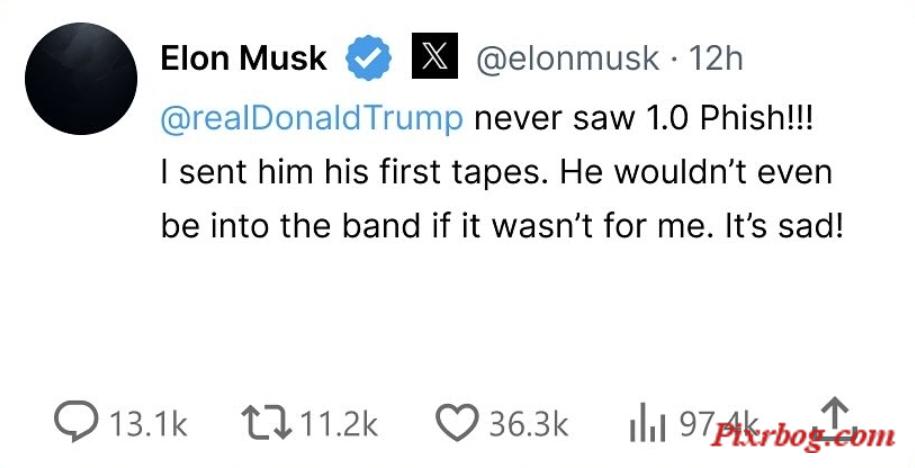The width and height of the screenshot is (915, 468).
Task: View analytics via the bar chart icon
Action: [x=647, y=421]
